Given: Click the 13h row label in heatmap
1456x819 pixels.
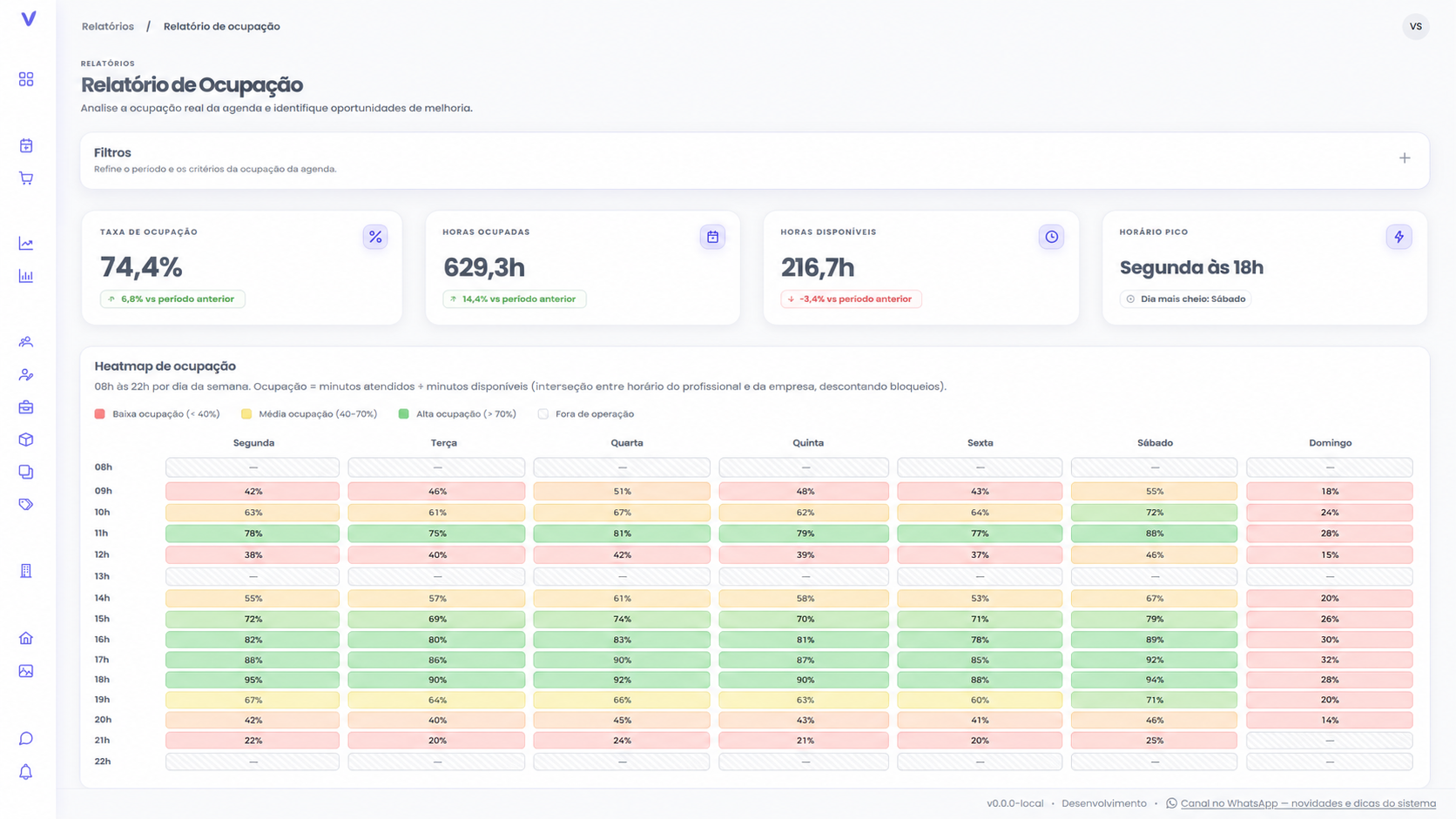Looking at the screenshot, I should coord(102,576).
